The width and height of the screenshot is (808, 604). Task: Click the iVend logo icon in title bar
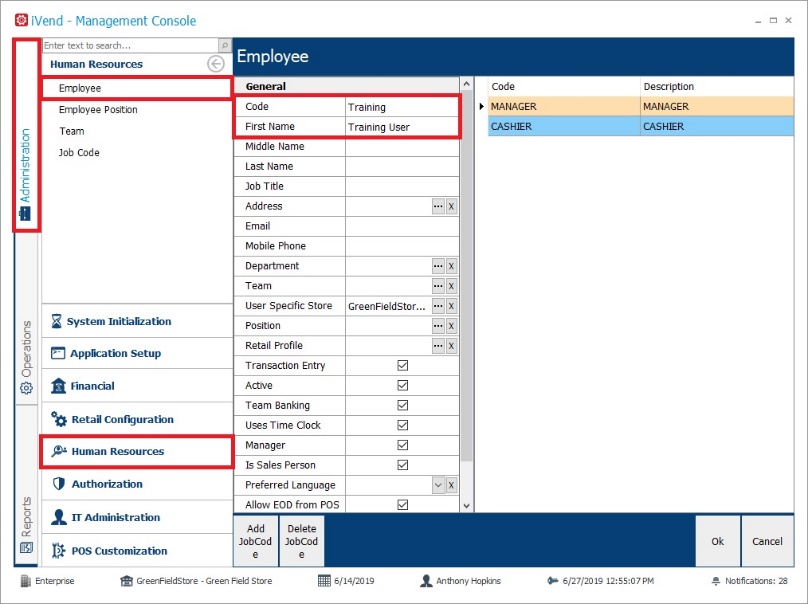pyautogui.click(x=21, y=20)
